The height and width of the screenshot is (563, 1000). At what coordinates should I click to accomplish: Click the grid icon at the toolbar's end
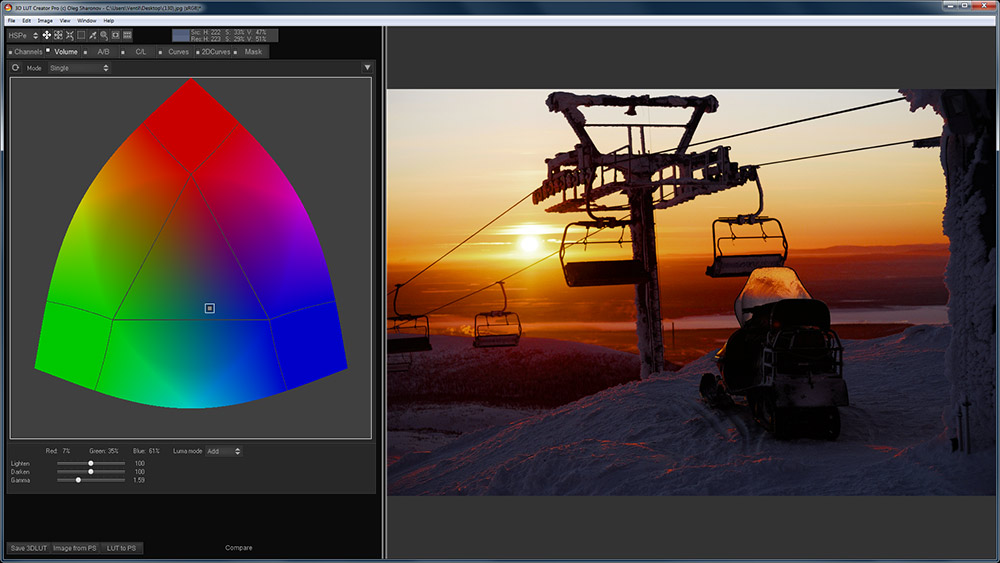point(128,35)
